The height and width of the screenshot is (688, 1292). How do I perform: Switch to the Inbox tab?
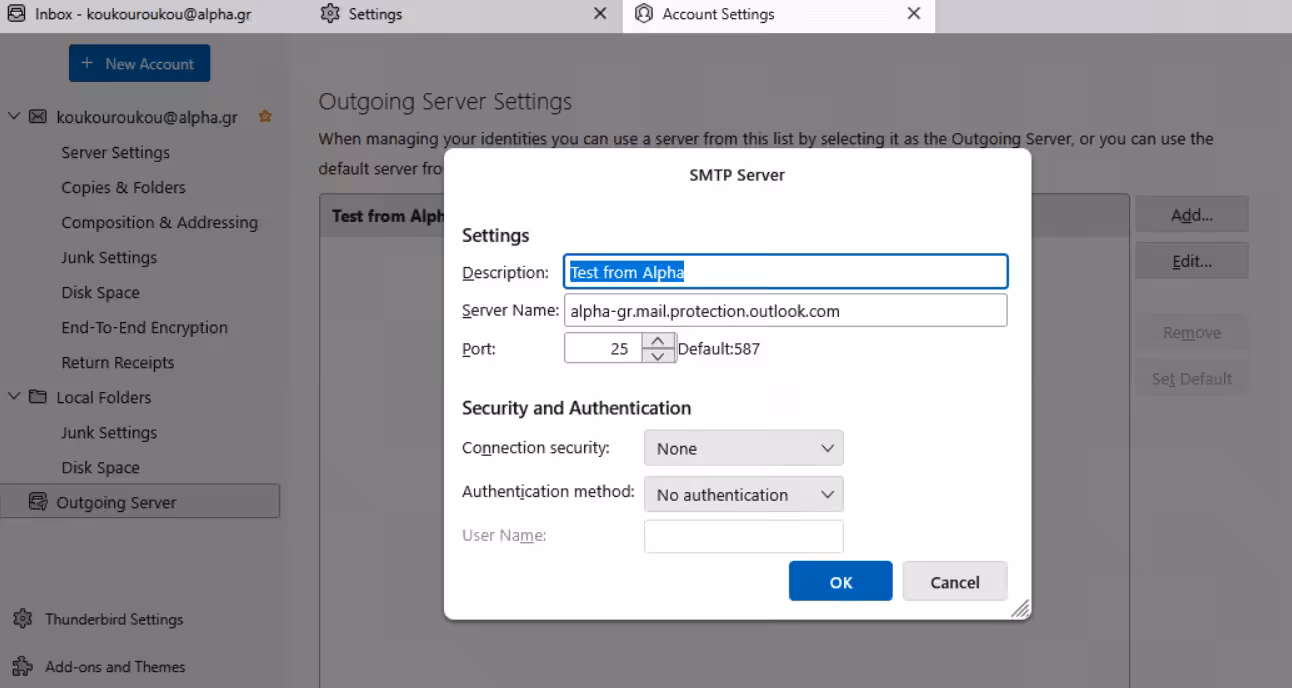[140, 14]
